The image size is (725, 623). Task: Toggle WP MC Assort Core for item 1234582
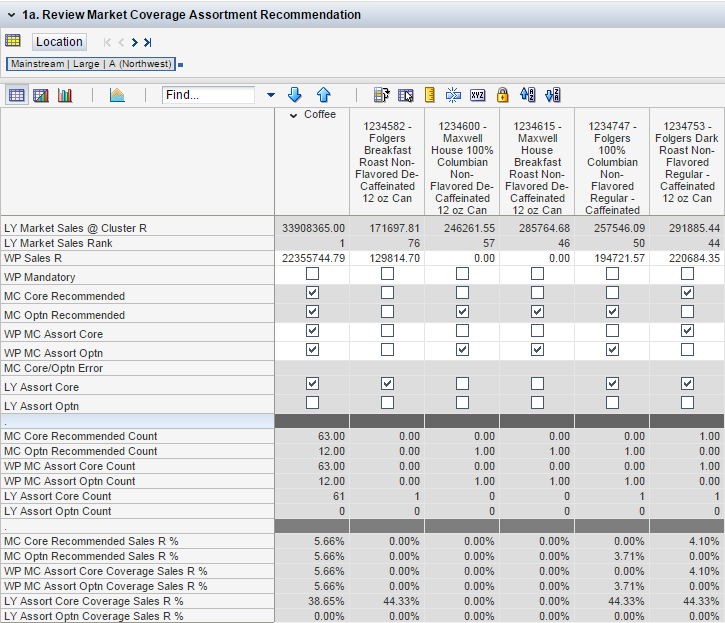point(387,331)
